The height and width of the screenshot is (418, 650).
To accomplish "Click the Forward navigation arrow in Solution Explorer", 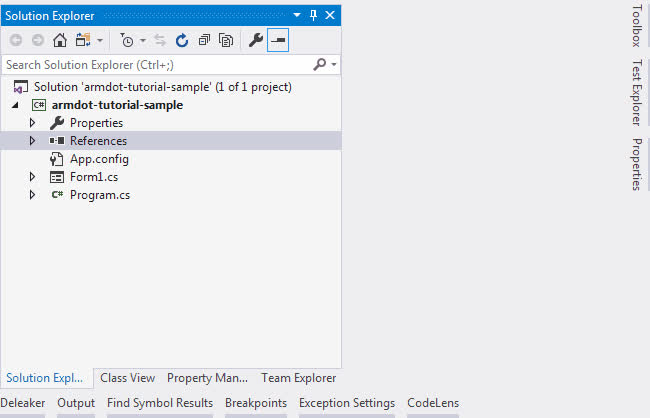I will [38, 40].
